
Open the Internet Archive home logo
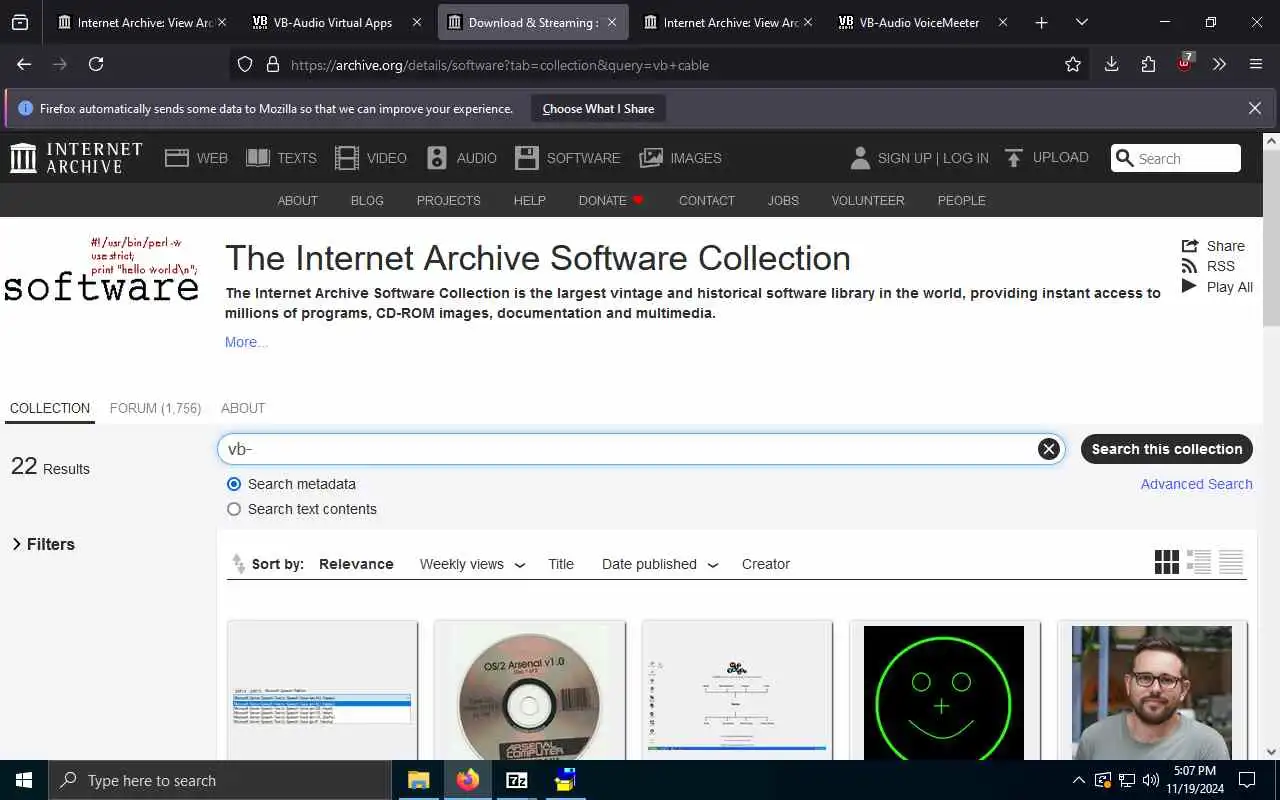[x=77, y=158]
